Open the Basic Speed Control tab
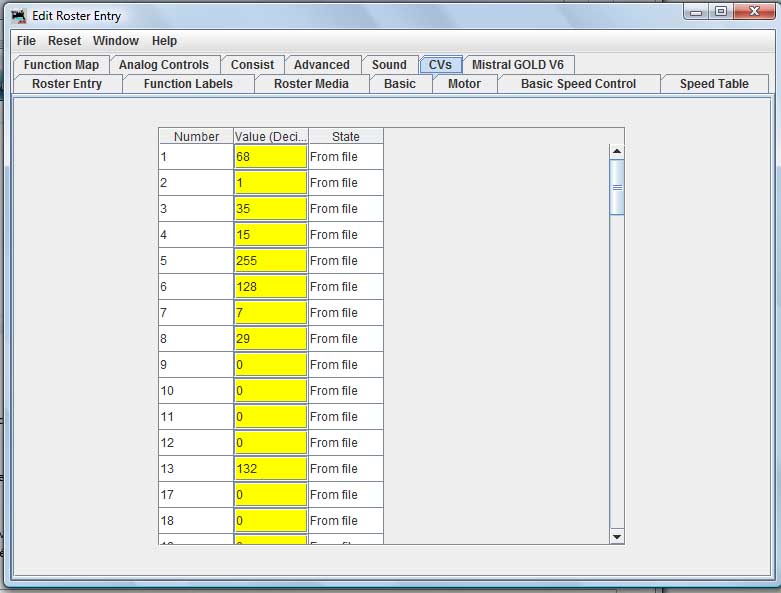Screen dimensions: 781x593 (x=578, y=84)
